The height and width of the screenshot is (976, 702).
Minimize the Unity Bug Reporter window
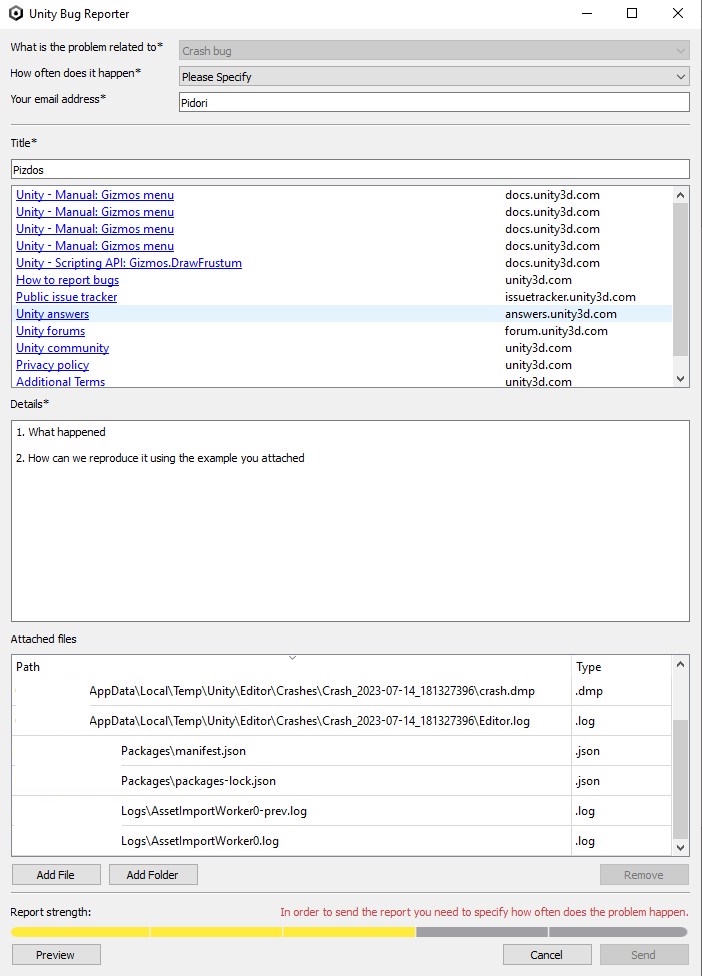[587, 13]
